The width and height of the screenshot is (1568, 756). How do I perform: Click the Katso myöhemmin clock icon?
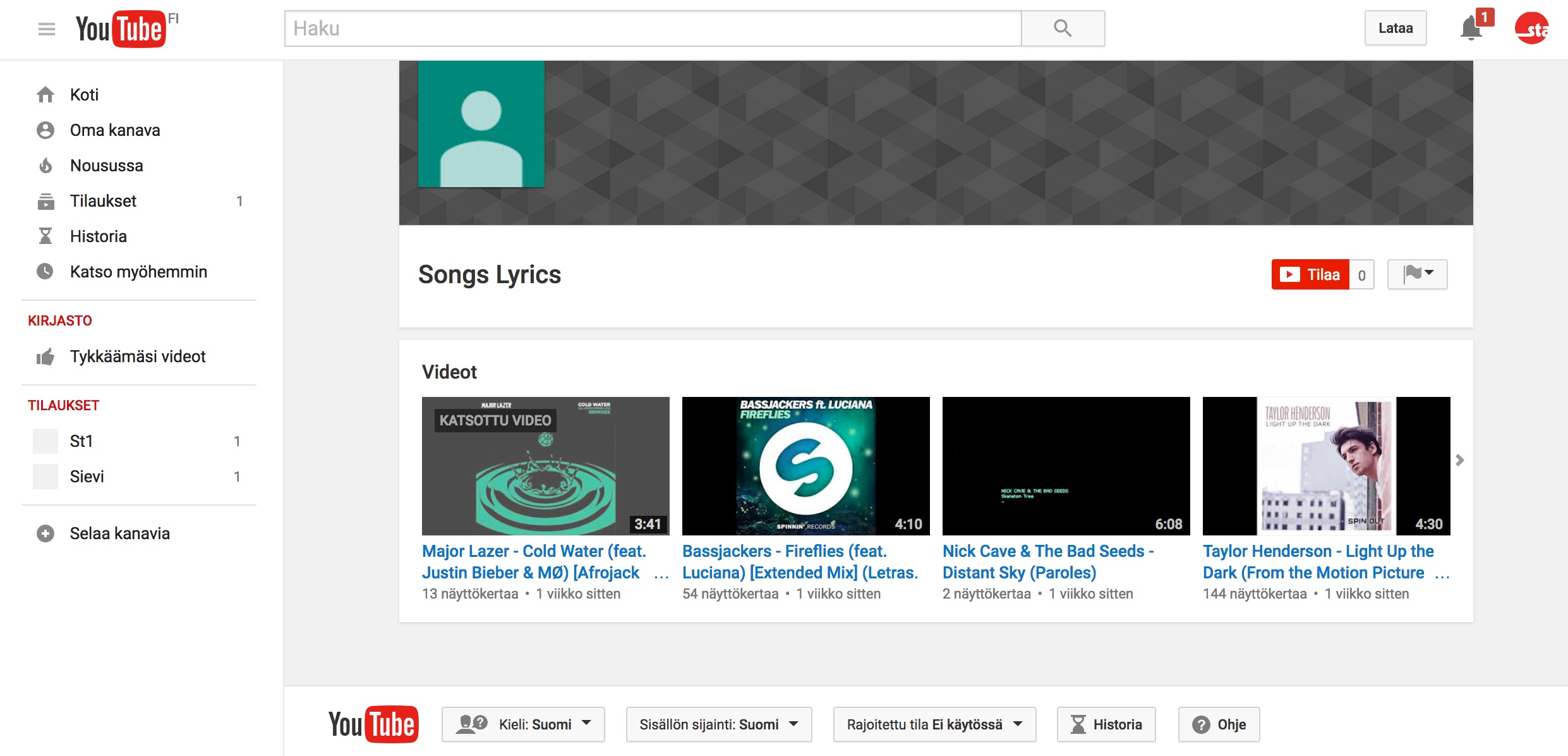coord(45,272)
